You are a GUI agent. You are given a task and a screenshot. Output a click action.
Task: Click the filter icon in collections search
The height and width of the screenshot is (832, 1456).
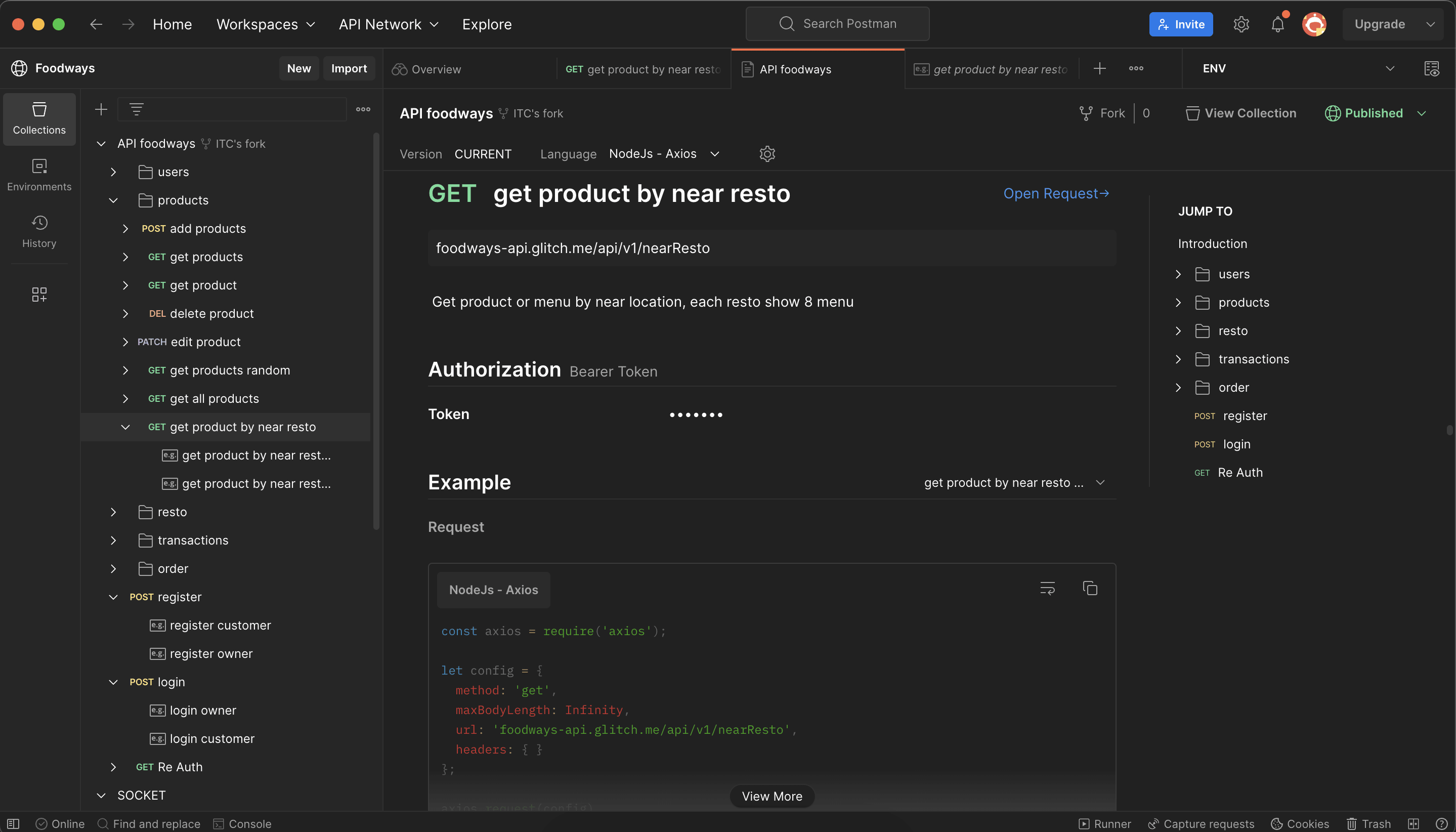(136, 109)
